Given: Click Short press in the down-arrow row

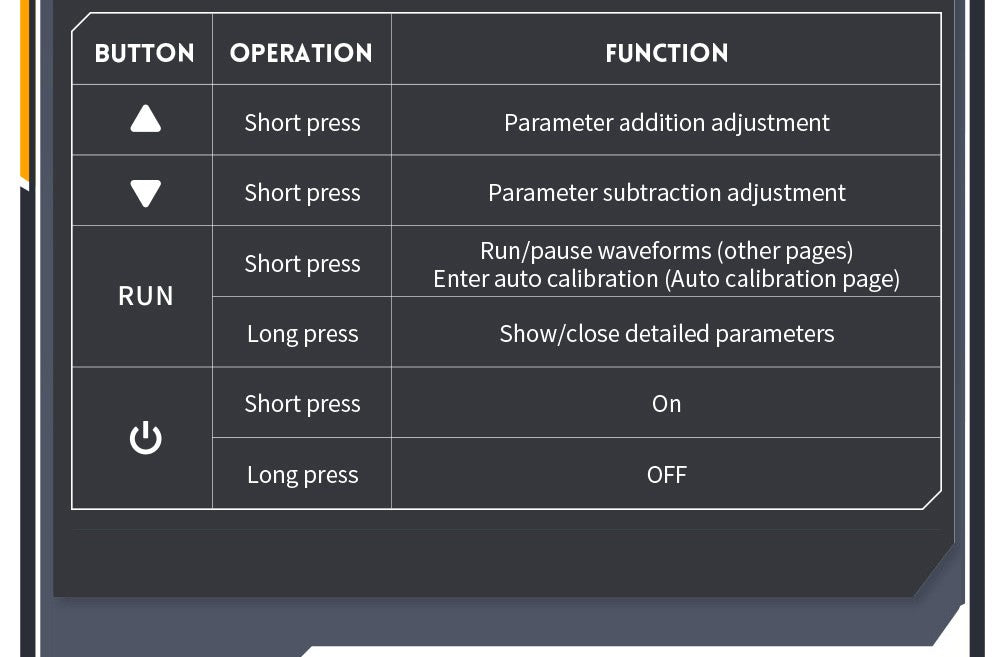Looking at the screenshot, I should pos(302,193).
